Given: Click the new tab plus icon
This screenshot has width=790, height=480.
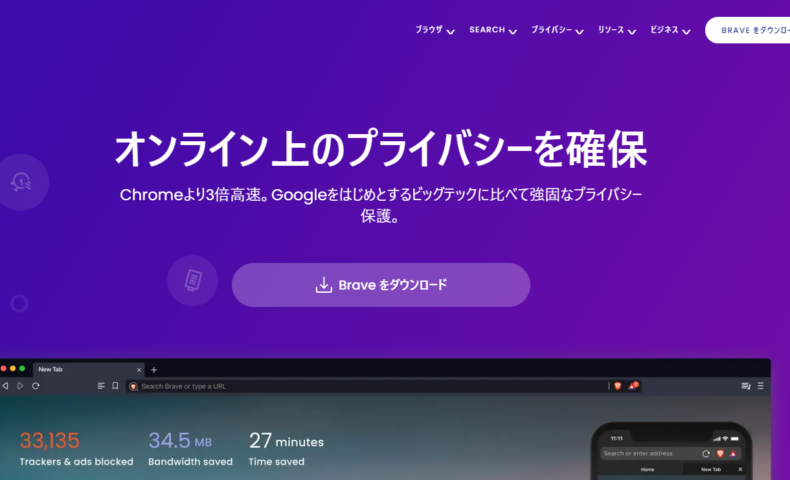Looking at the screenshot, I should (x=154, y=370).
